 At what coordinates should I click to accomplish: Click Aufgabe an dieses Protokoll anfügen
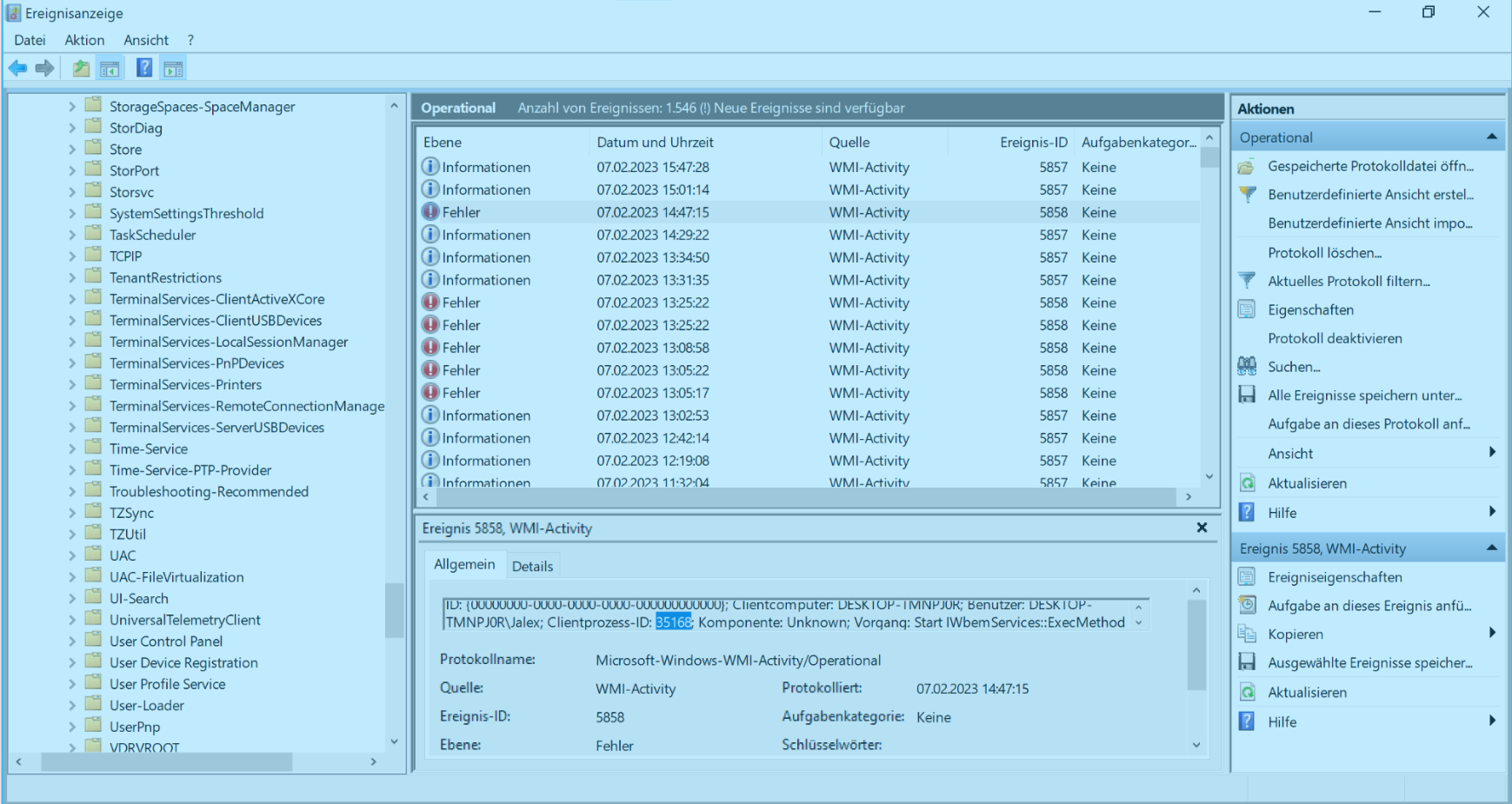click(x=1369, y=424)
